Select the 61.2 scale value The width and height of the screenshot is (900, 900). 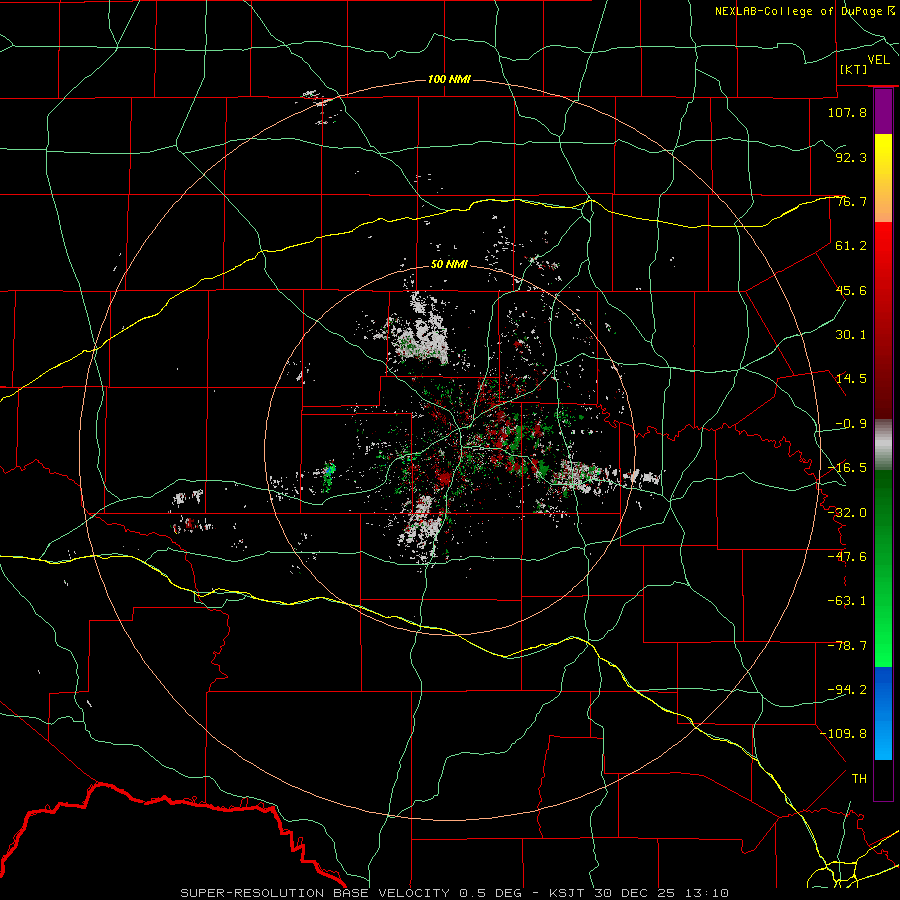pos(851,246)
